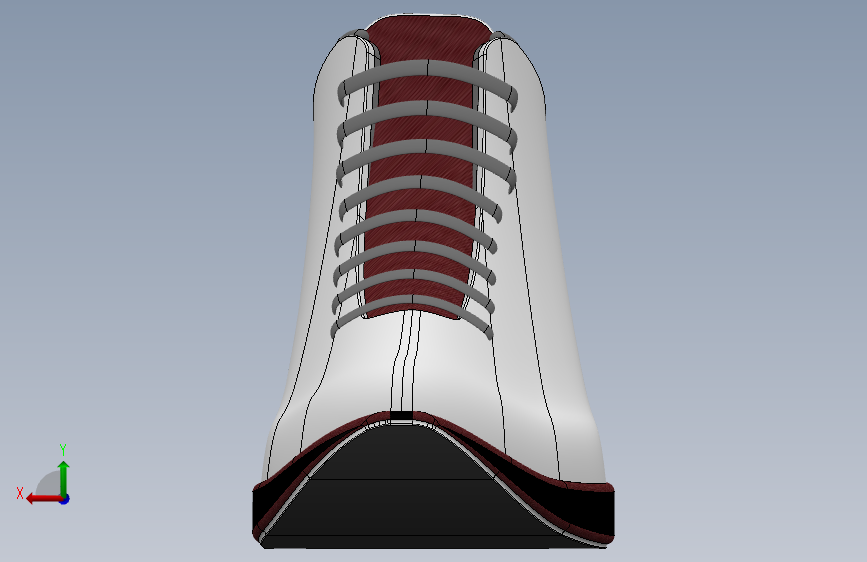Click the green Y axis arrow of the triad
Screen dimensions: 867x562
point(64,478)
